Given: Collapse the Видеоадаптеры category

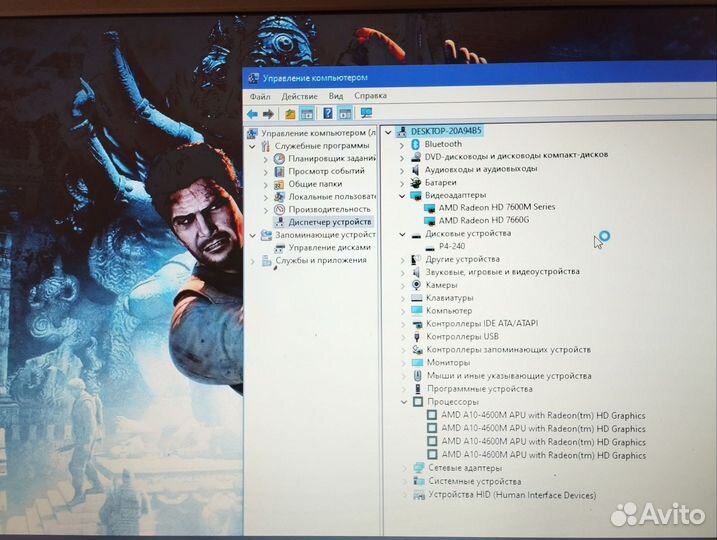Looking at the screenshot, I should [403, 195].
